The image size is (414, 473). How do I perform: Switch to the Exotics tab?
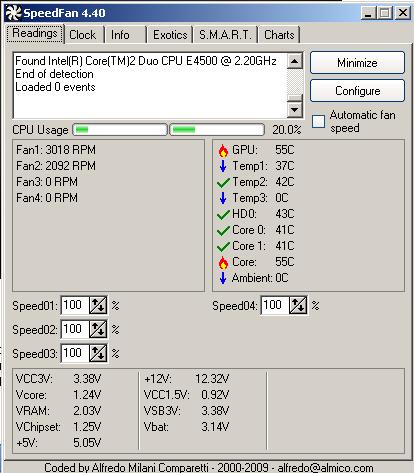(x=170, y=35)
